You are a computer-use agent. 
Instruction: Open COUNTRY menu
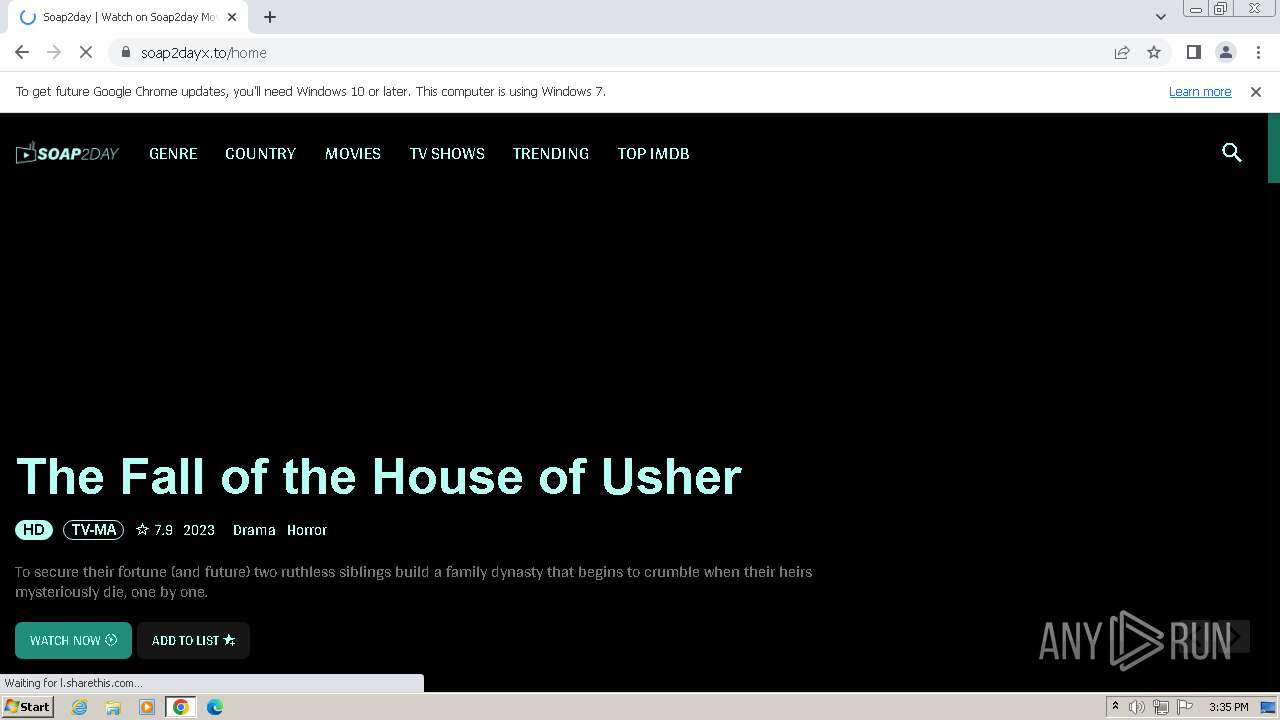(260, 153)
